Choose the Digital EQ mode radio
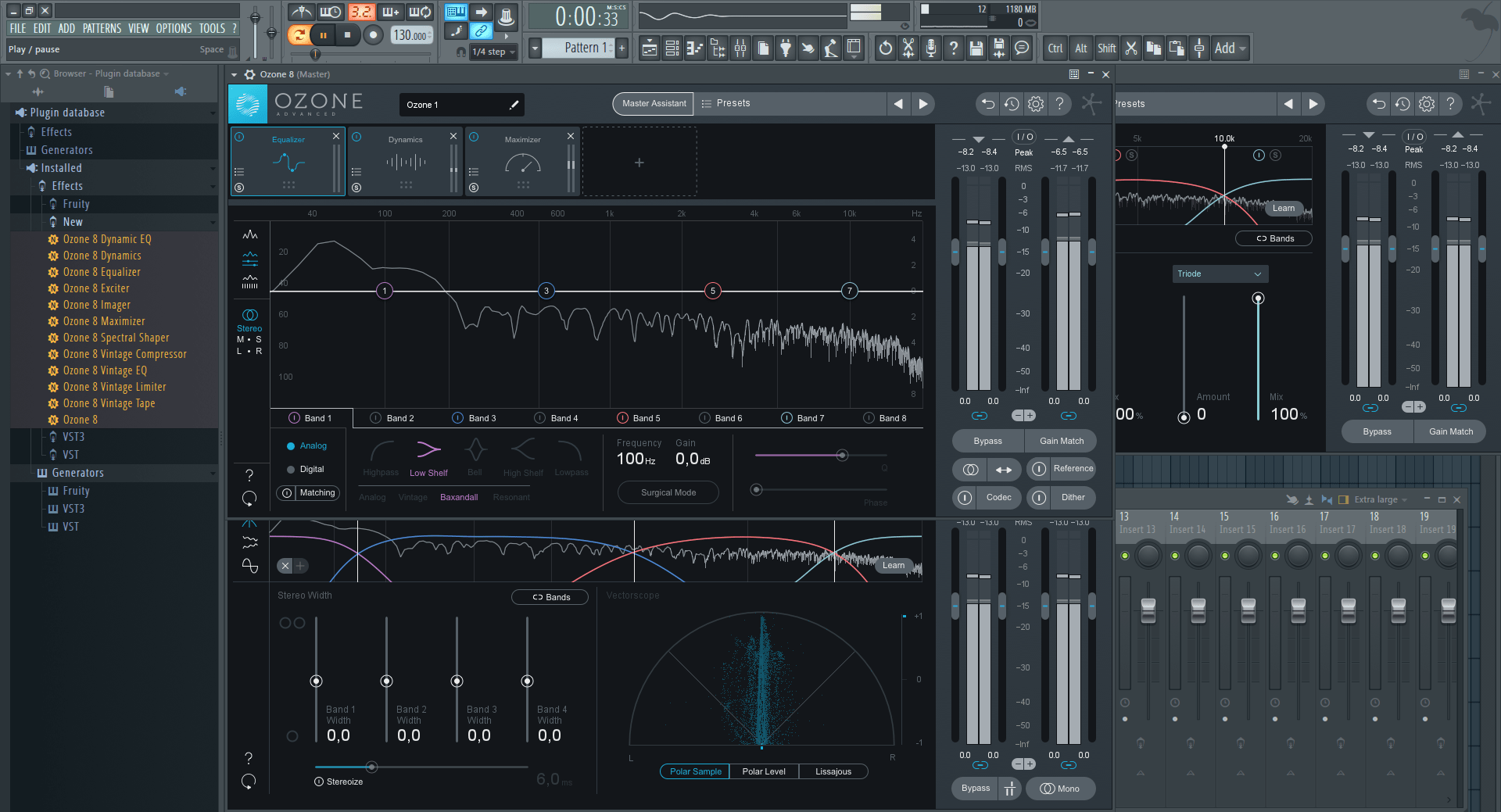Image resolution: width=1501 pixels, height=812 pixels. point(305,469)
